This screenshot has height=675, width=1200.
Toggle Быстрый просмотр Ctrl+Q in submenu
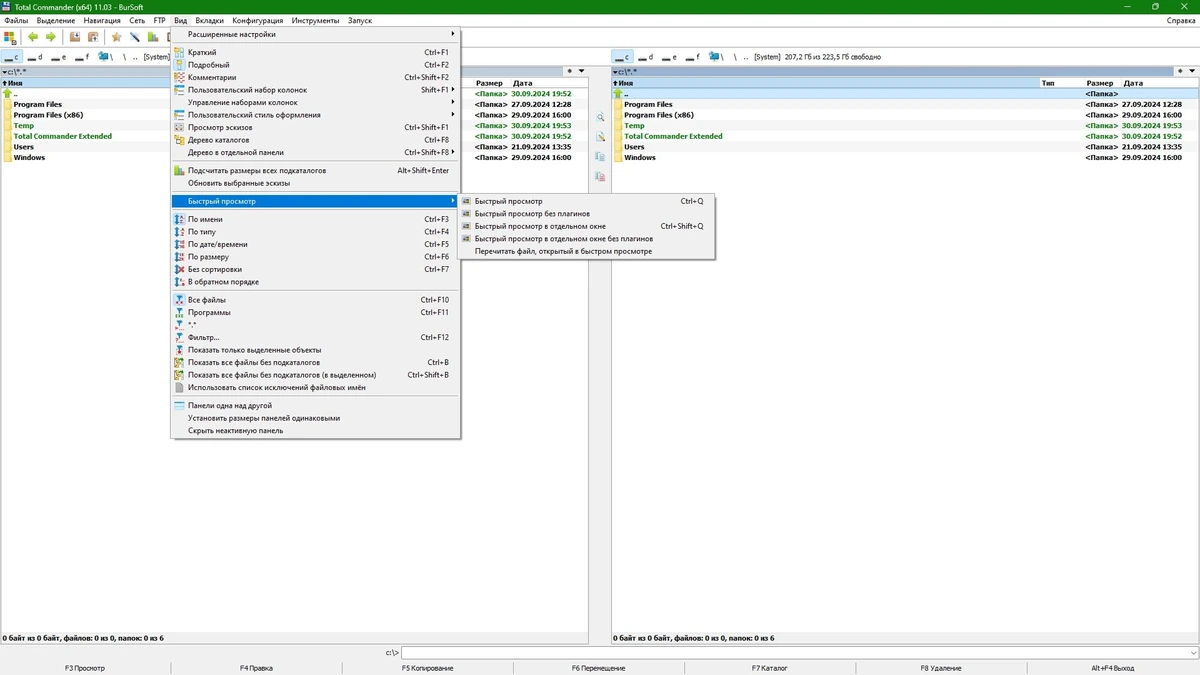pos(586,201)
